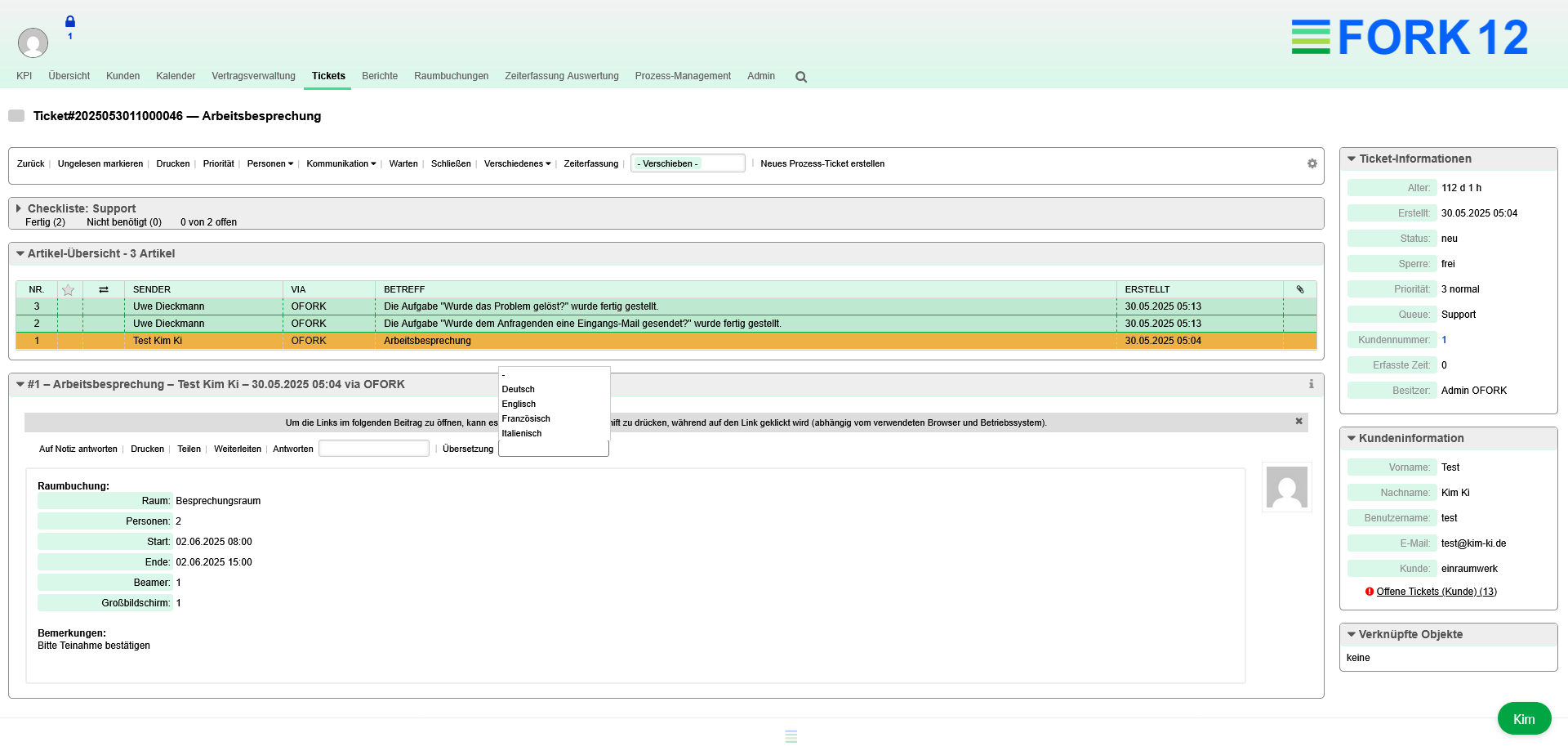Open ticket settings gear icon
The height and width of the screenshot is (751, 1568).
(1312, 163)
